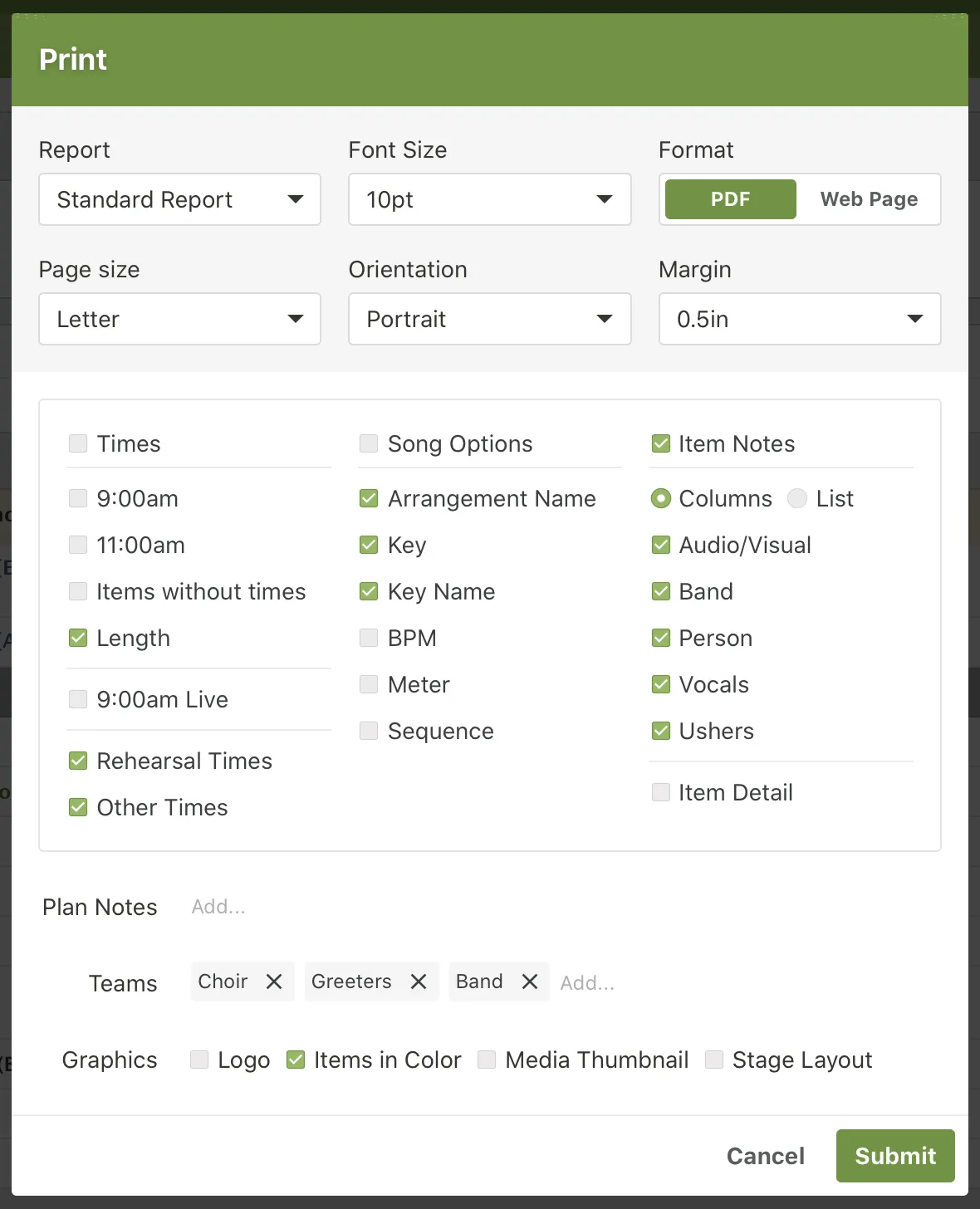Change the Orientation dropdown from Portrait

coord(489,319)
